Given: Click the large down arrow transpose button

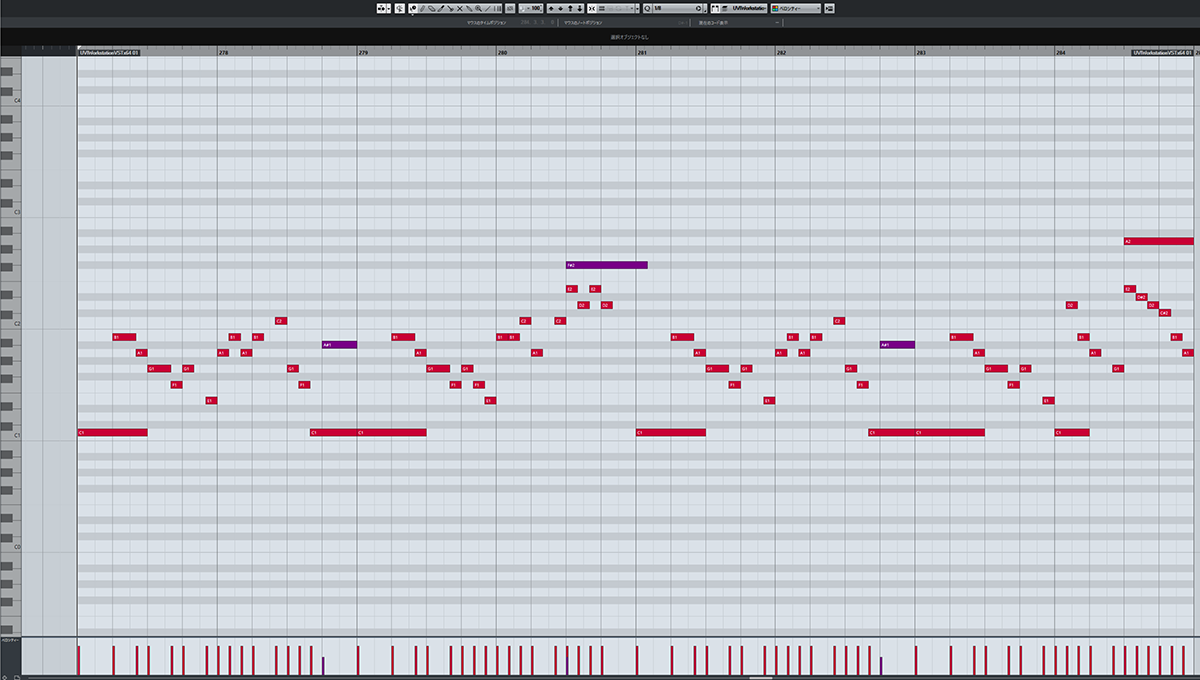Looking at the screenshot, I should [580, 8].
